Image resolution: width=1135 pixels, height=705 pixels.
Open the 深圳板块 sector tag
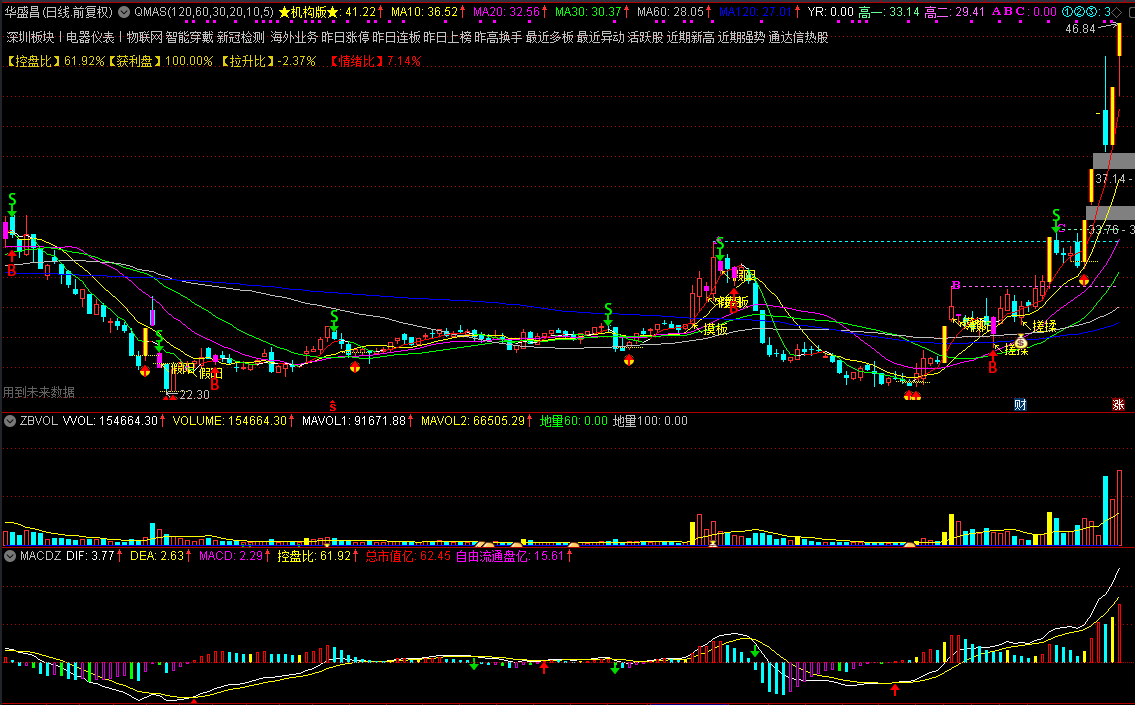pos(30,37)
